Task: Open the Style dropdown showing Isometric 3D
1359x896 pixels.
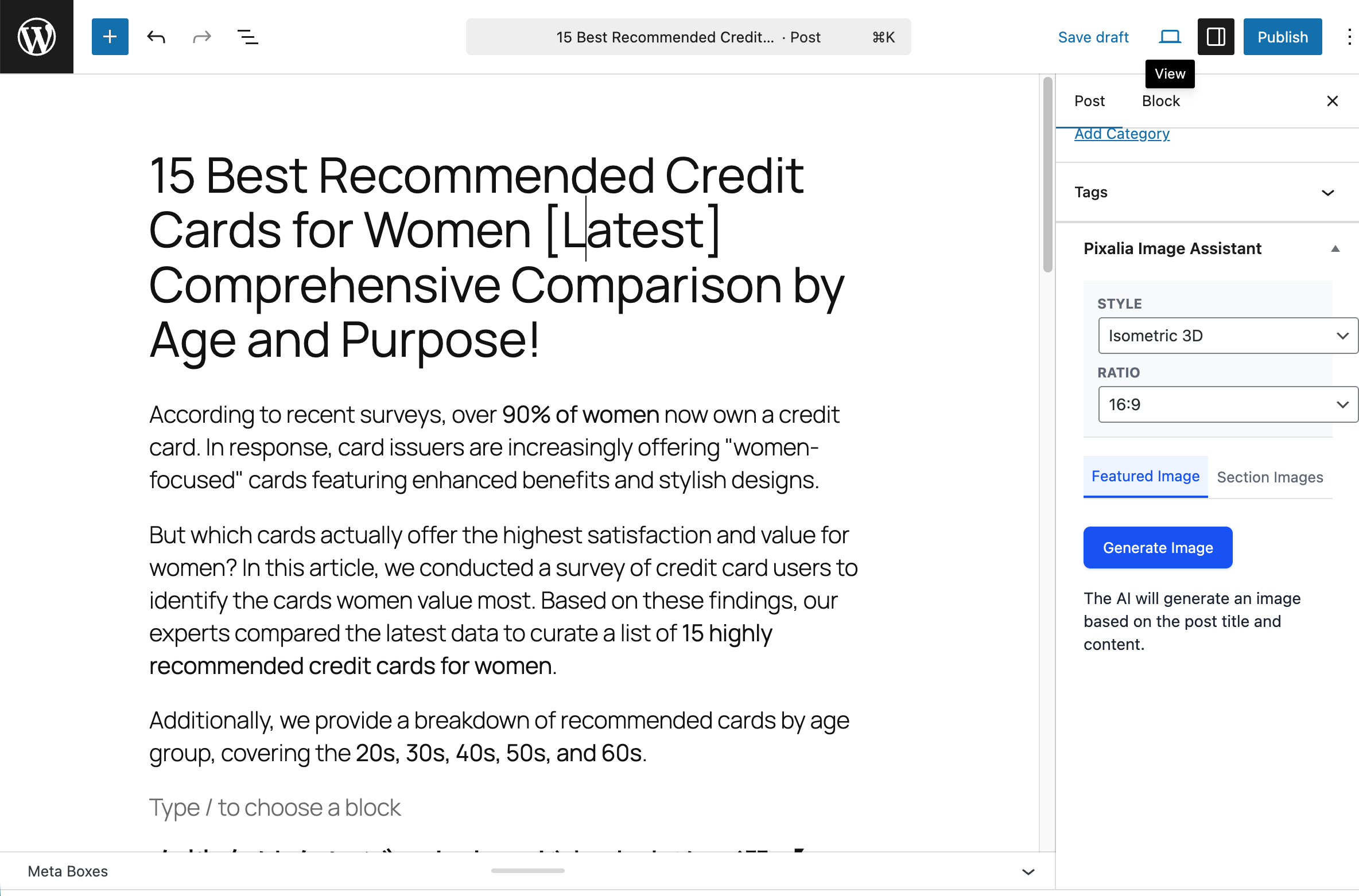Action: point(1227,336)
